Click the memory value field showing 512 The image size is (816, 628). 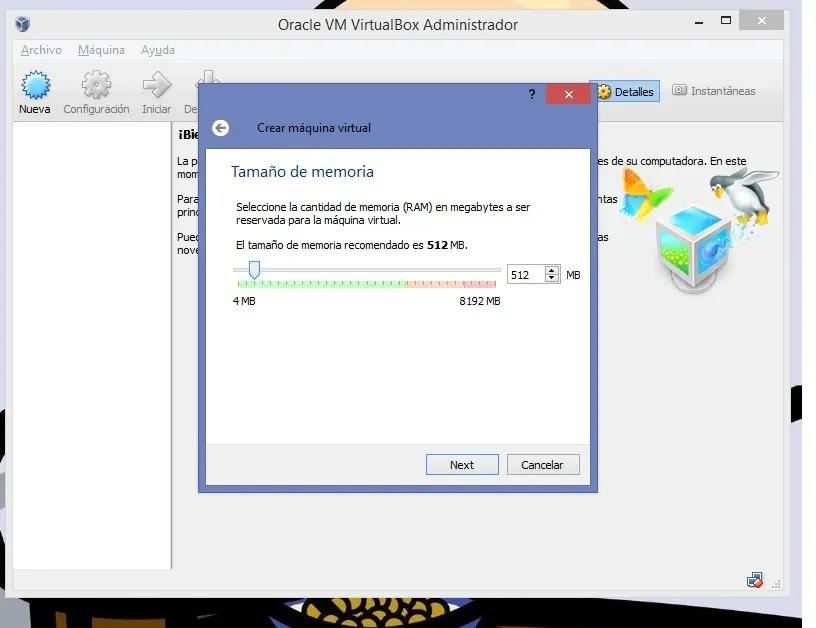click(x=526, y=275)
